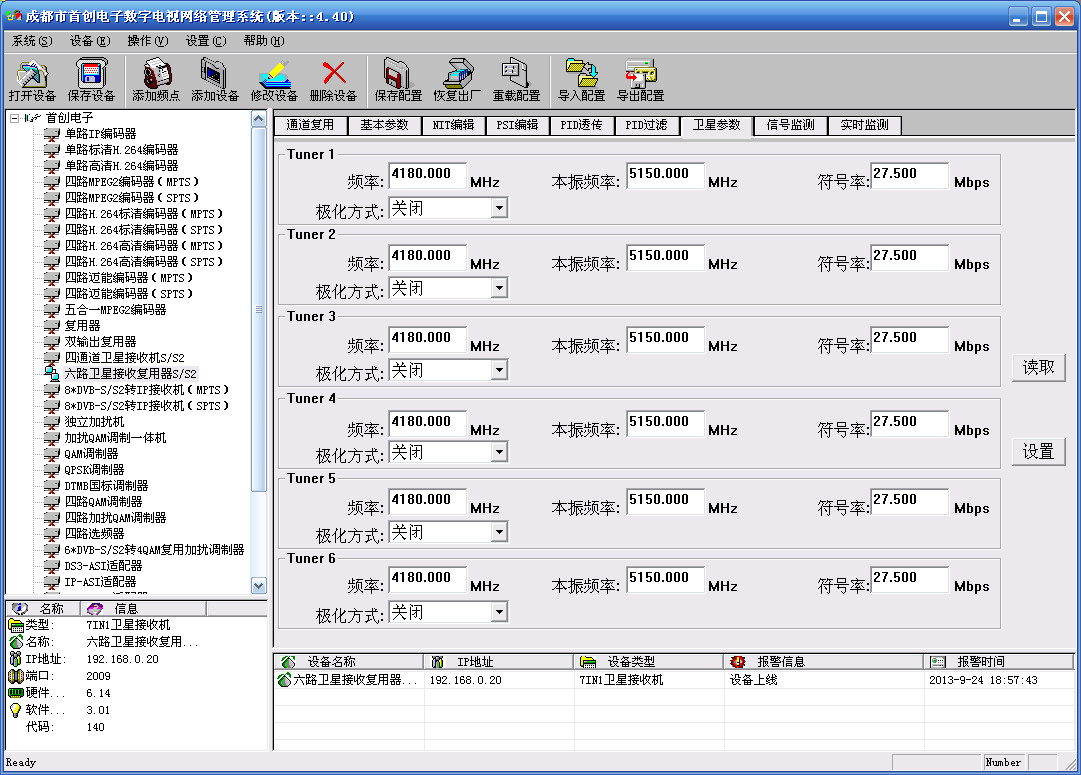This screenshot has width=1081, height=775.
Task: Click the 设备类型 column header icon
Action: [x=587, y=662]
